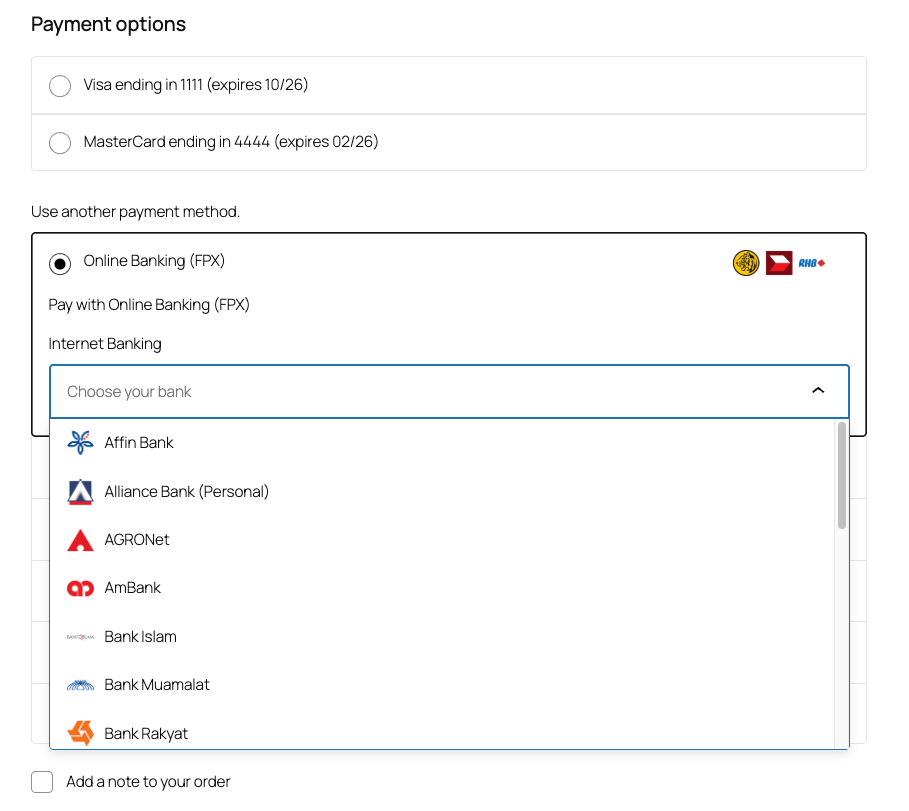The height and width of the screenshot is (811, 909).
Task: Click the Bank Rakyat orange logo
Action: coord(80,733)
